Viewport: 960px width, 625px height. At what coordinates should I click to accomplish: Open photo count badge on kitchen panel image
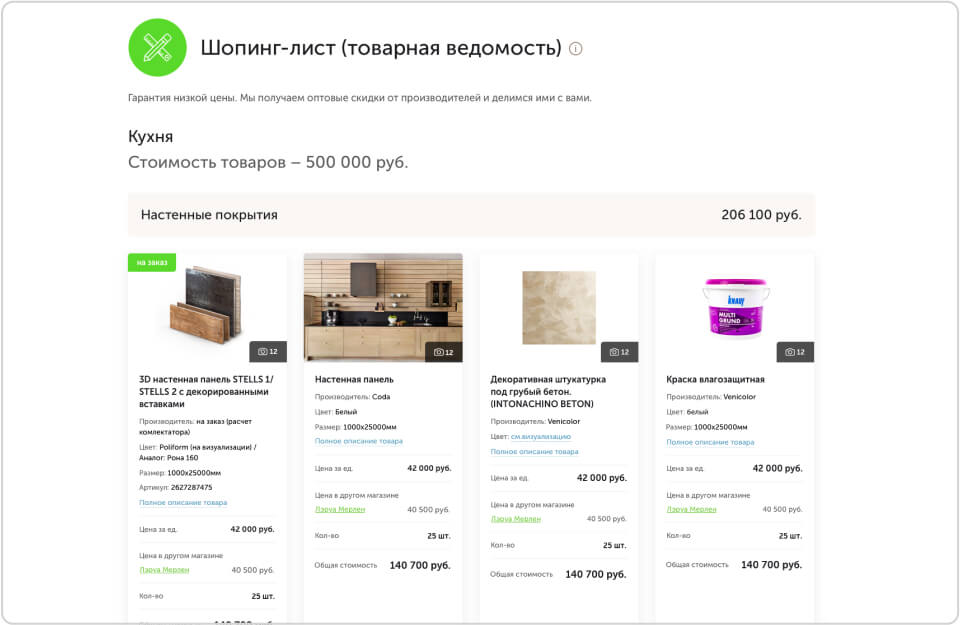[x=444, y=352]
